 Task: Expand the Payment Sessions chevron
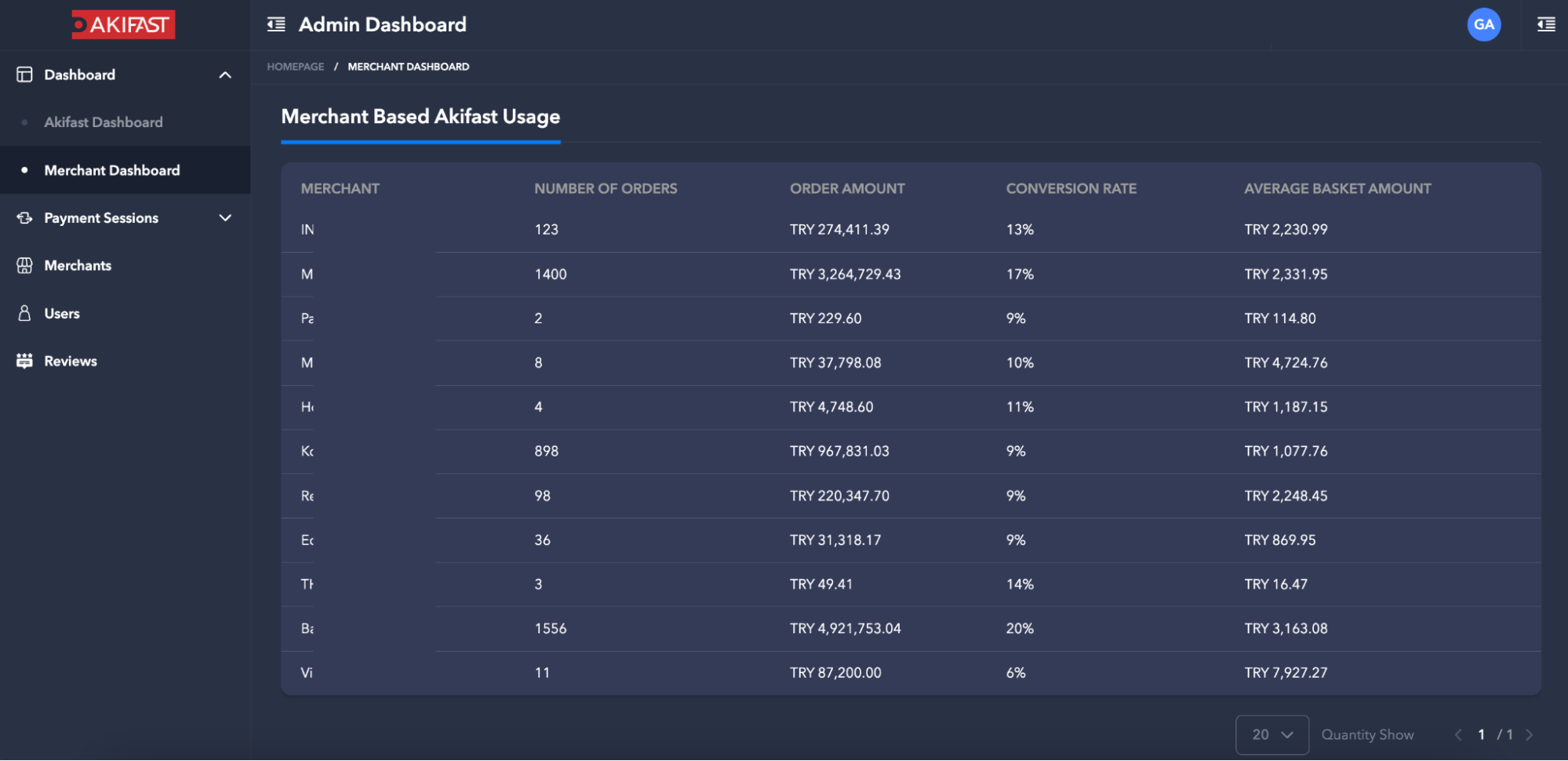225,218
